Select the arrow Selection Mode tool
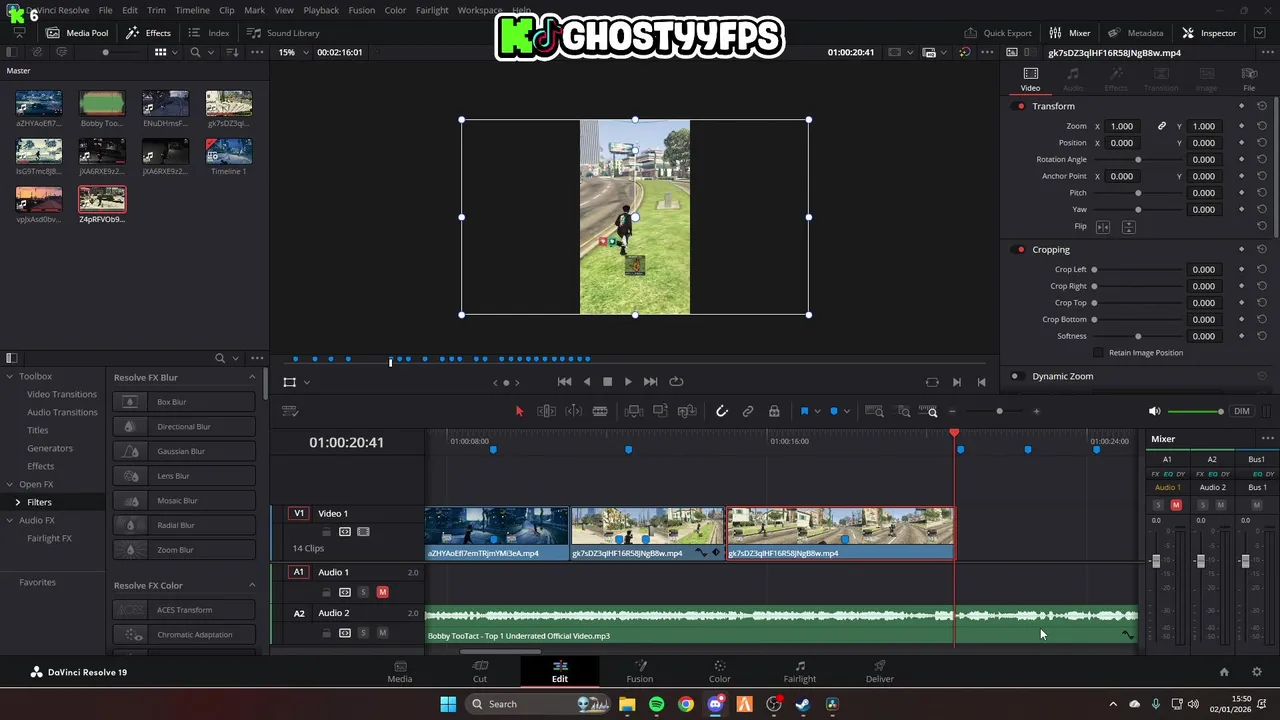The height and width of the screenshot is (720, 1280). (519, 411)
